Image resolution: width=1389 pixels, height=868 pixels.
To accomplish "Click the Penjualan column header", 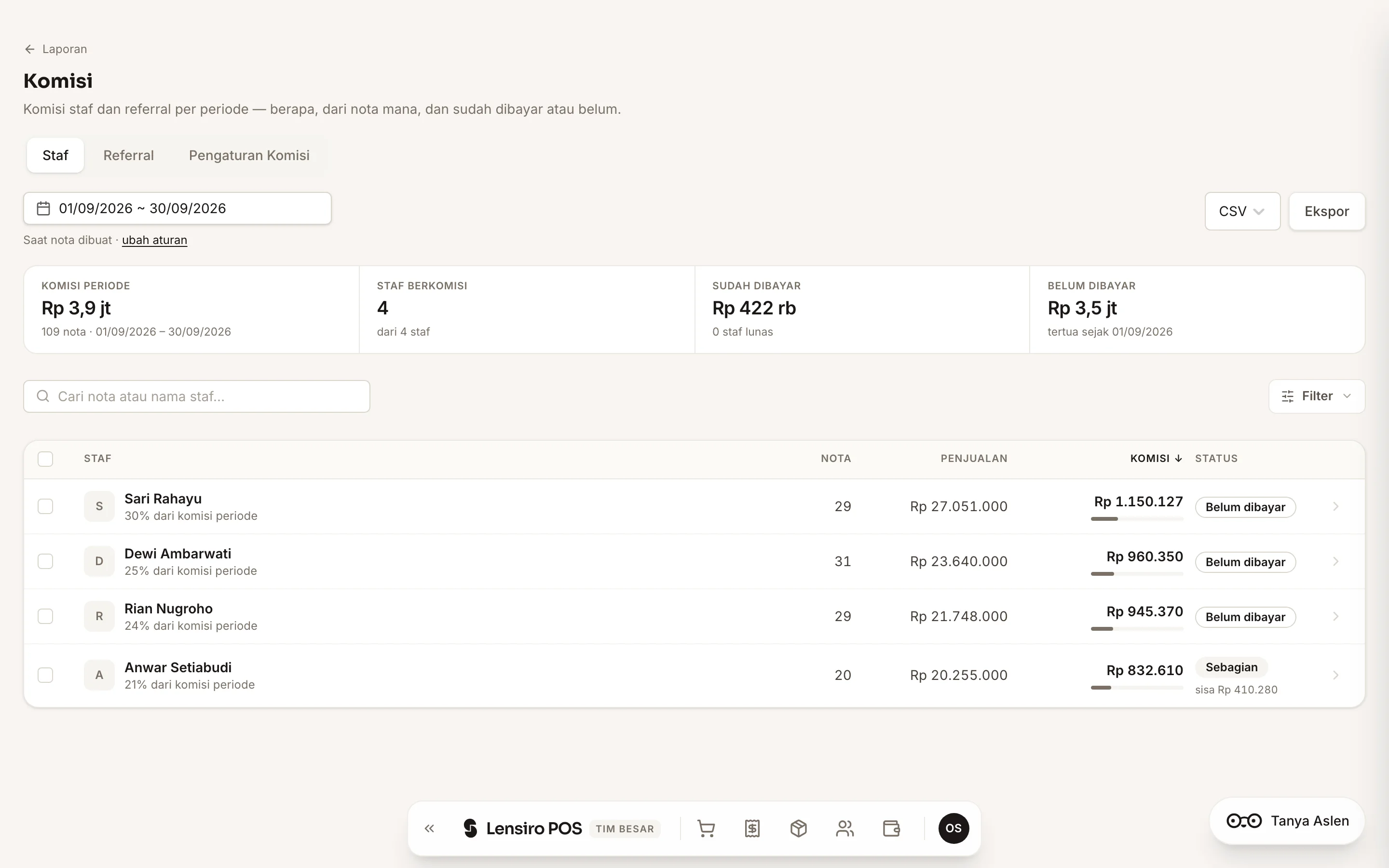I will coord(973,458).
